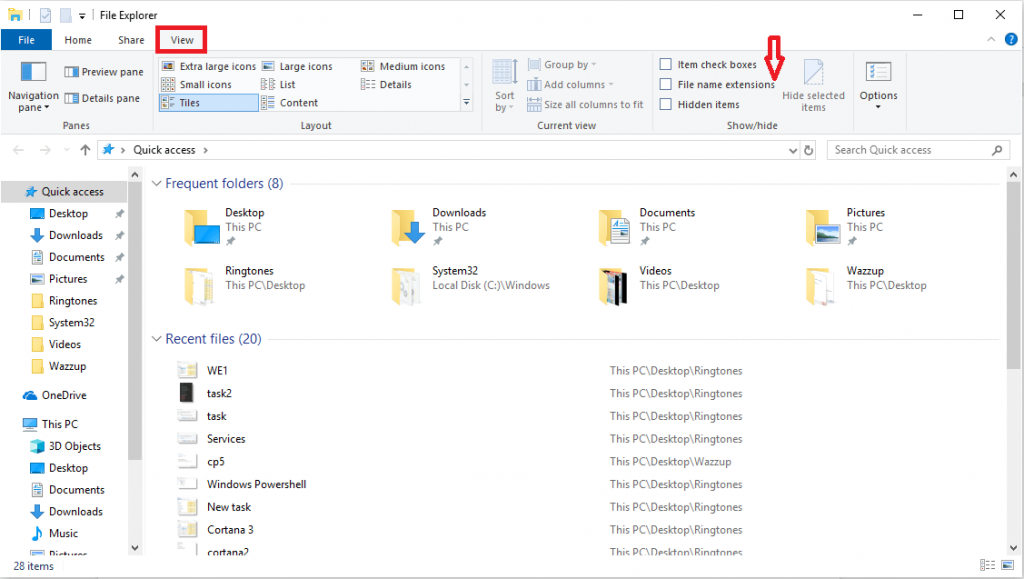Viewport: 1024px width, 579px height.
Task: Collapse the Recent files section
Action: [156, 339]
